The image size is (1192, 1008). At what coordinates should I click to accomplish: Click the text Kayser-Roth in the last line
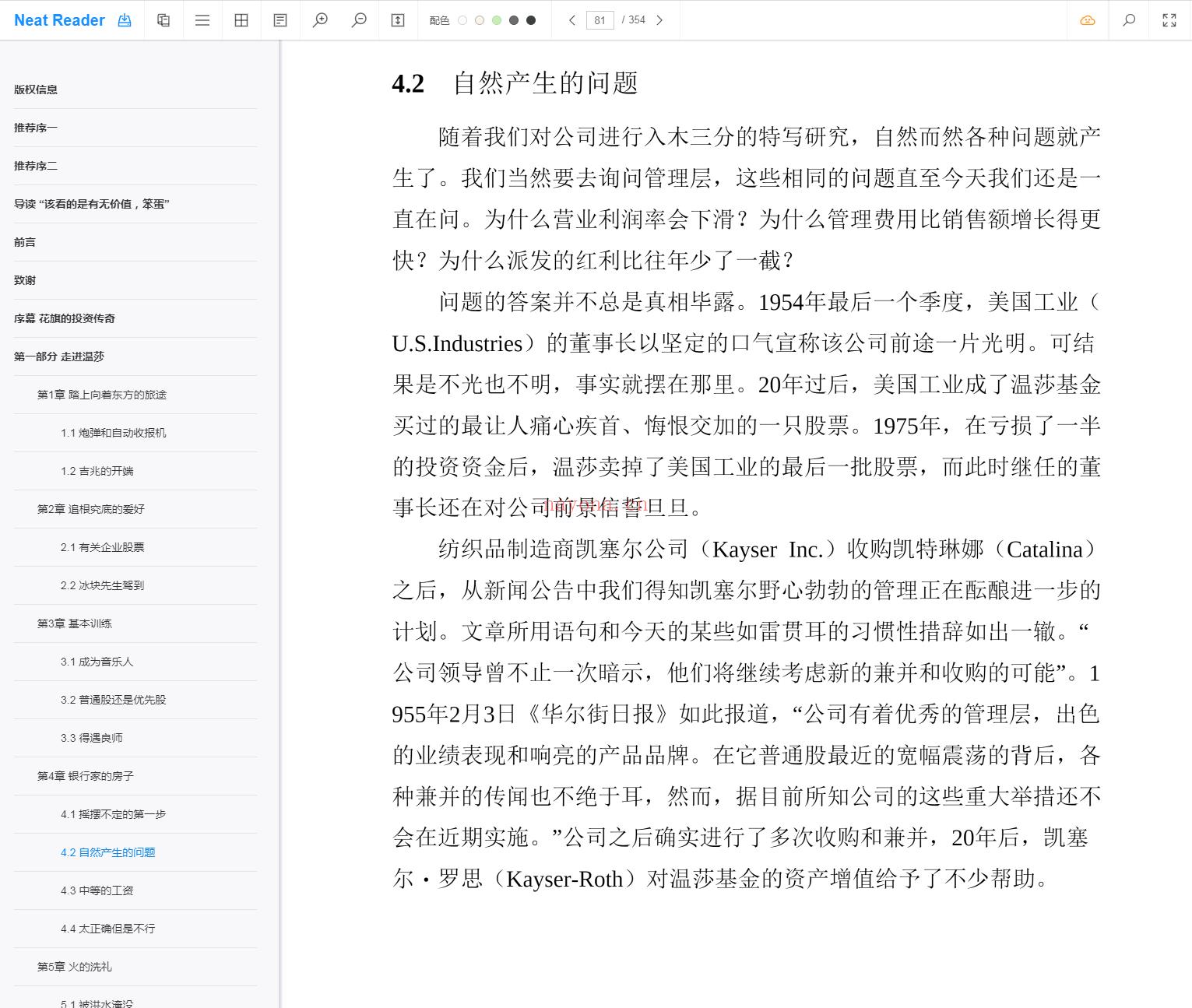pyautogui.click(x=564, y=879)
